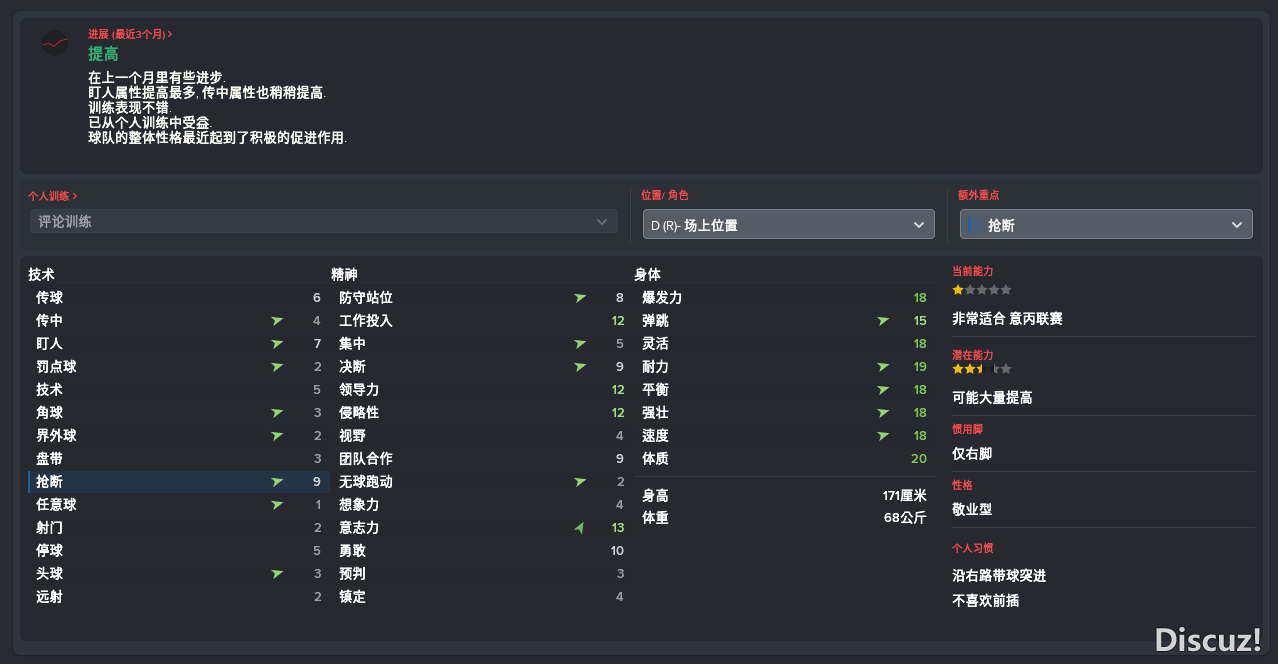
Task: Select the highlighted 抢断 attribute row
Action: (176, 482)
